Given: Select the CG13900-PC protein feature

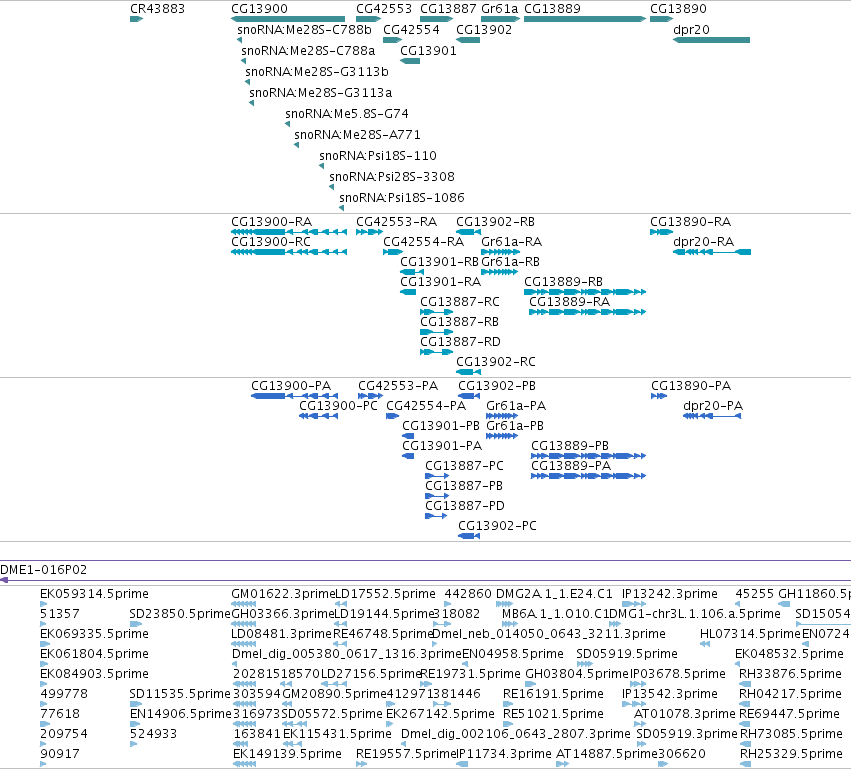Looking at the screenshot, I should click(319, 416).
